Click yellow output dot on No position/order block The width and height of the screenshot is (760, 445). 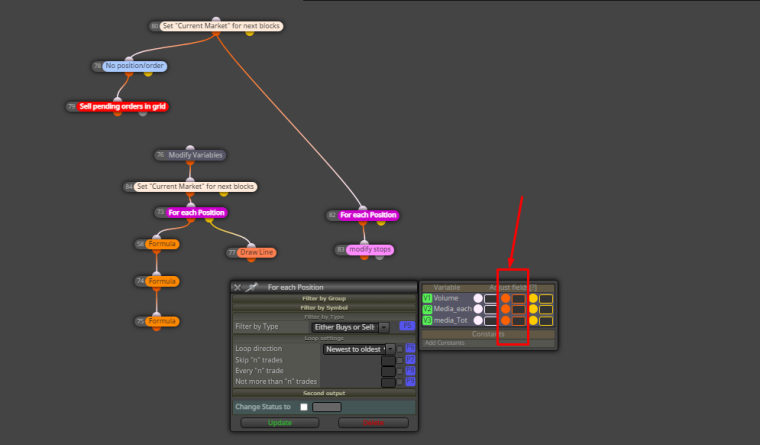coord(148,73)
